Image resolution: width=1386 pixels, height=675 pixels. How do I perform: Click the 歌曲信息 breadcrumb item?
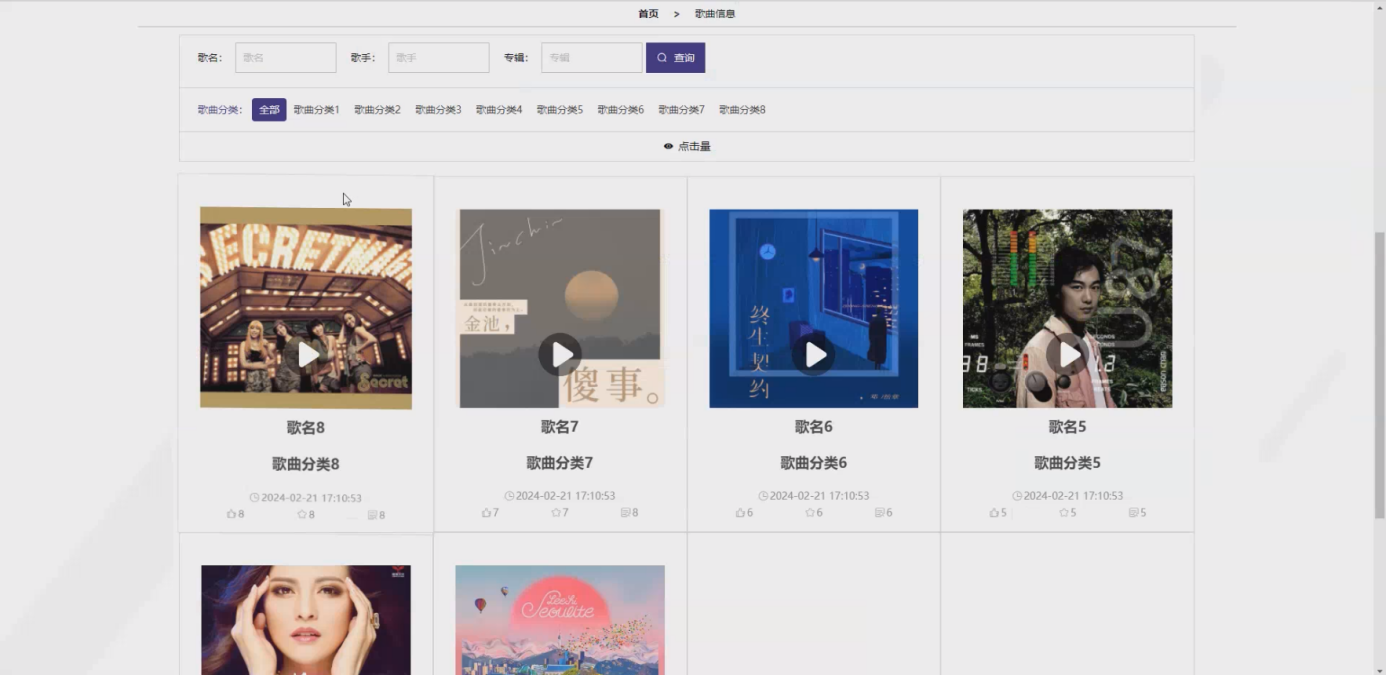[715, 14]
